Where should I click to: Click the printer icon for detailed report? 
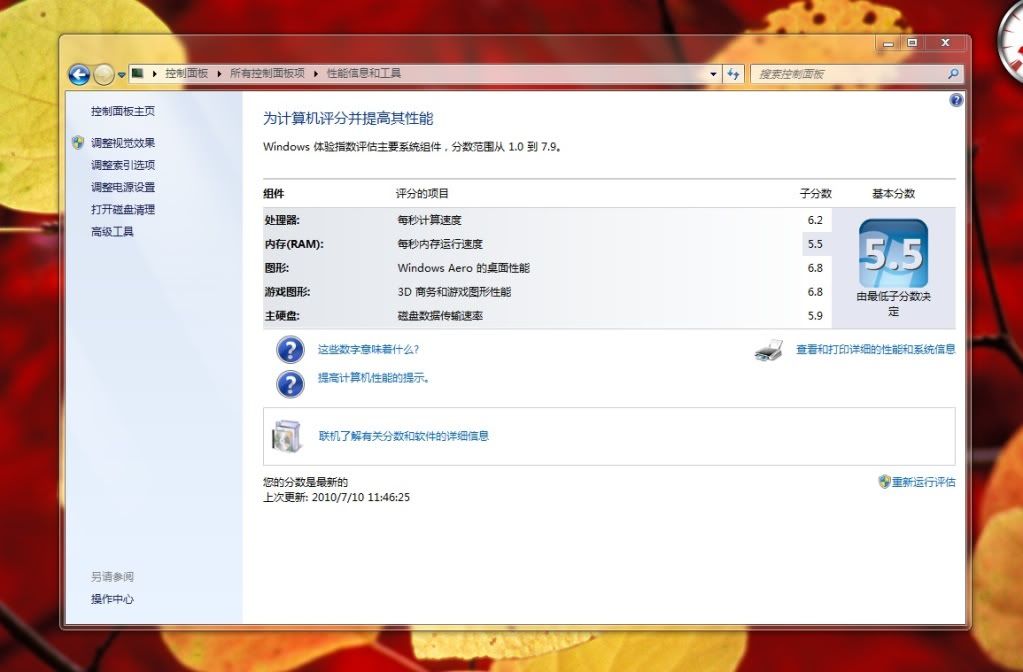pyautogui.click(x=768, y=350)
